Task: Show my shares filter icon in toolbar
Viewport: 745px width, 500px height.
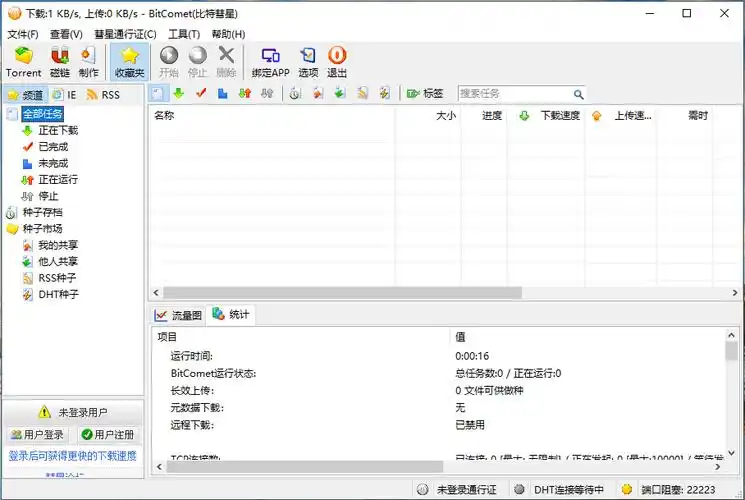Action: coord(318,93)
